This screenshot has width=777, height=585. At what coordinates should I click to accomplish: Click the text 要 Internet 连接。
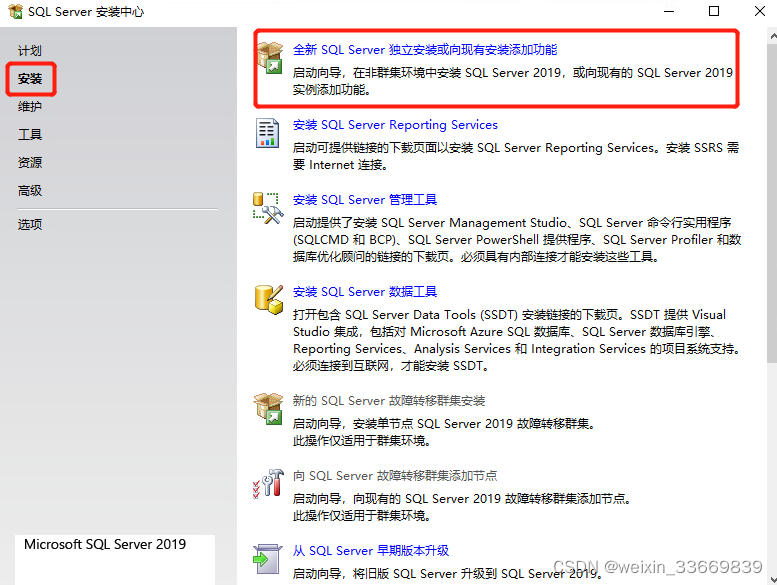[340, 165]
